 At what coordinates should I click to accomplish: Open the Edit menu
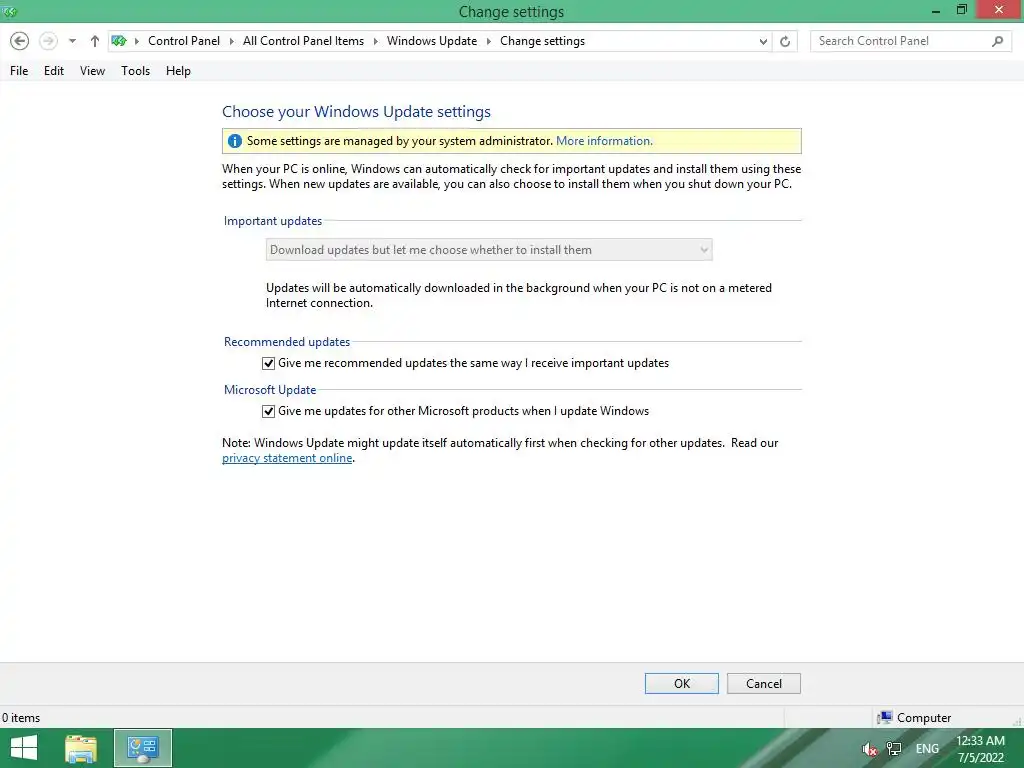coord(54,71)
